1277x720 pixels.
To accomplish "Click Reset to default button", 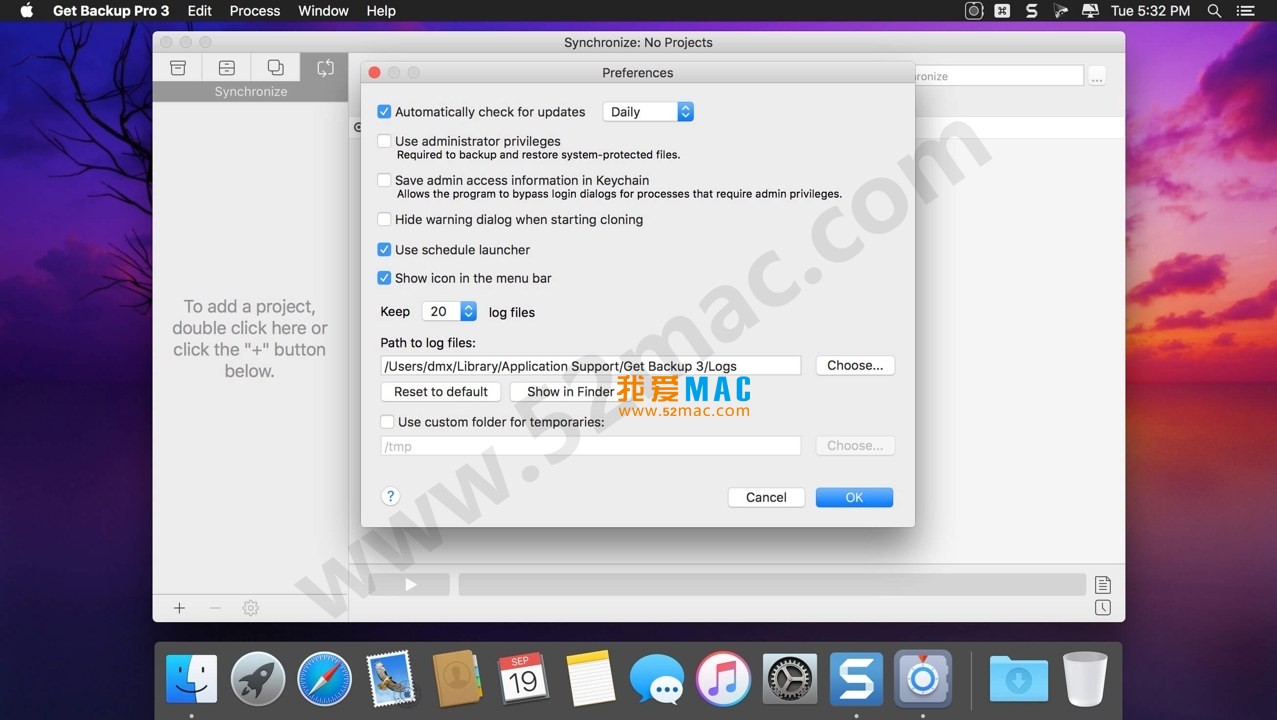I will [441, 392].
